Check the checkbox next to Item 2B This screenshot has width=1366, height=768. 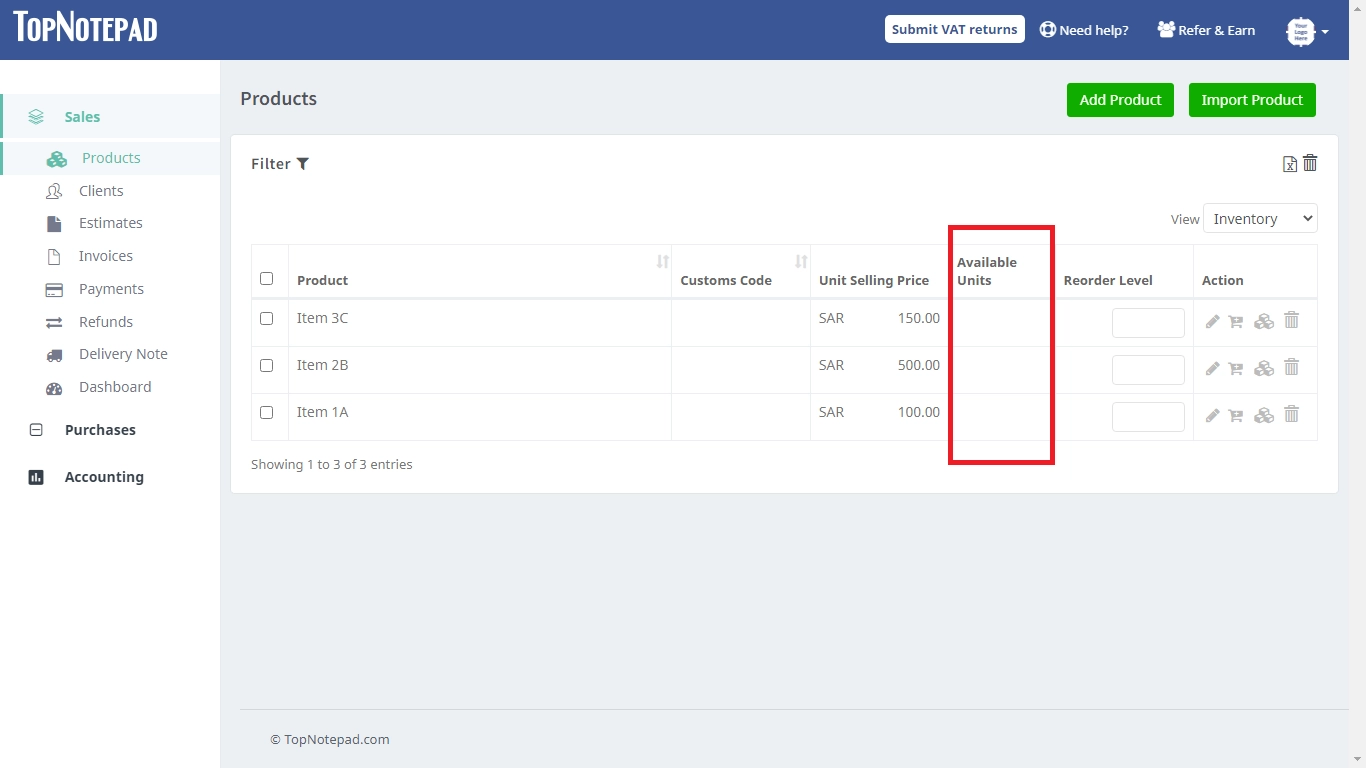point(267,365)
